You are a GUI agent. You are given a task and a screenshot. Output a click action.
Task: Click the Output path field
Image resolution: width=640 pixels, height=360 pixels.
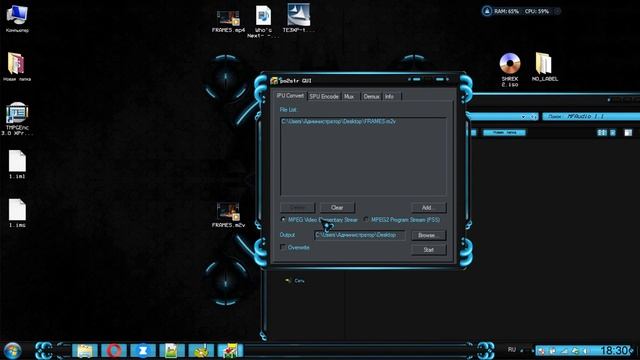(x=360, y=235)
